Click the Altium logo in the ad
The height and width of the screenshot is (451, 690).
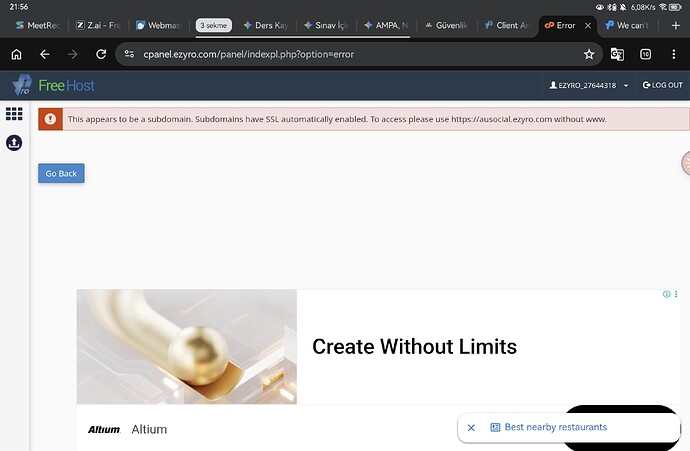pyautogui.click(x=104, y=429)
